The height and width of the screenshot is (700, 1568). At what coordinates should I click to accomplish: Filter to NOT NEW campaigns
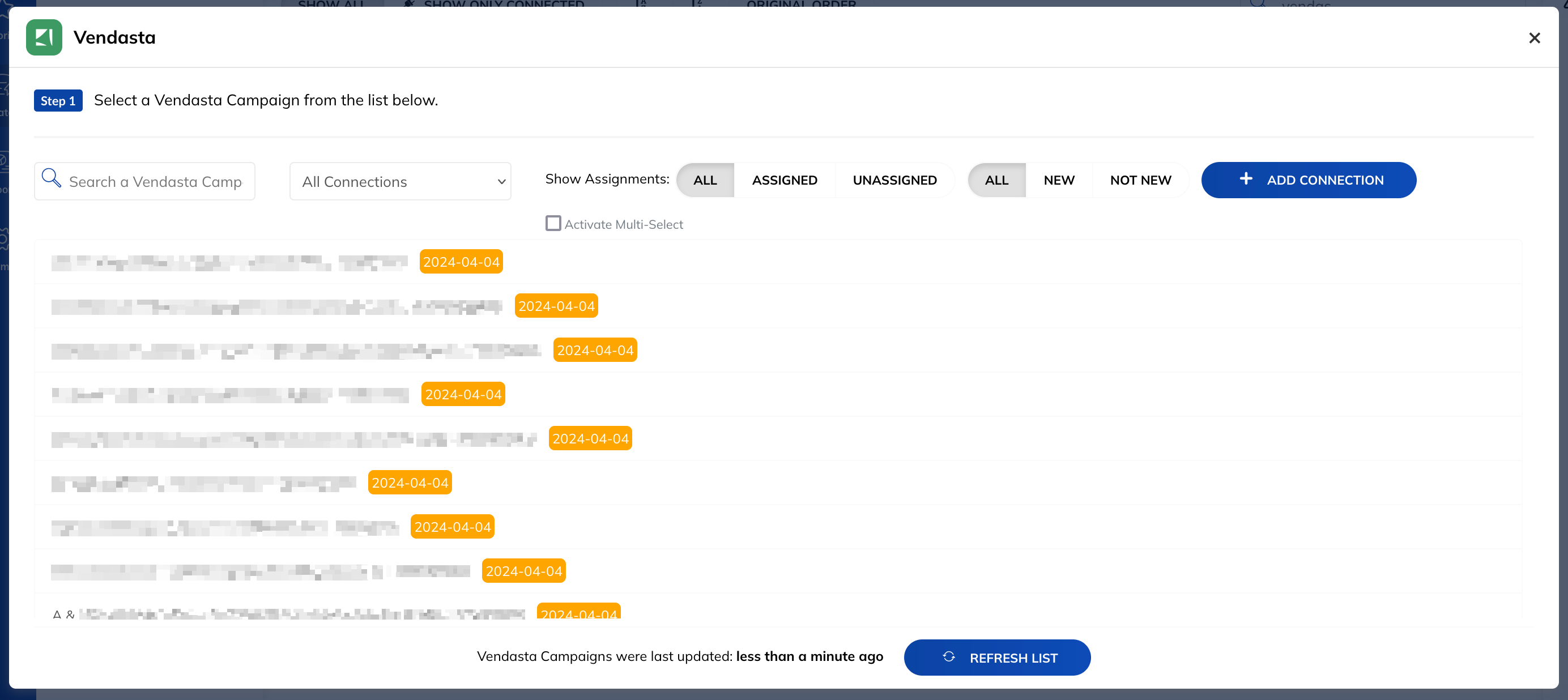pyautogui.click(x=1140, y=180)
